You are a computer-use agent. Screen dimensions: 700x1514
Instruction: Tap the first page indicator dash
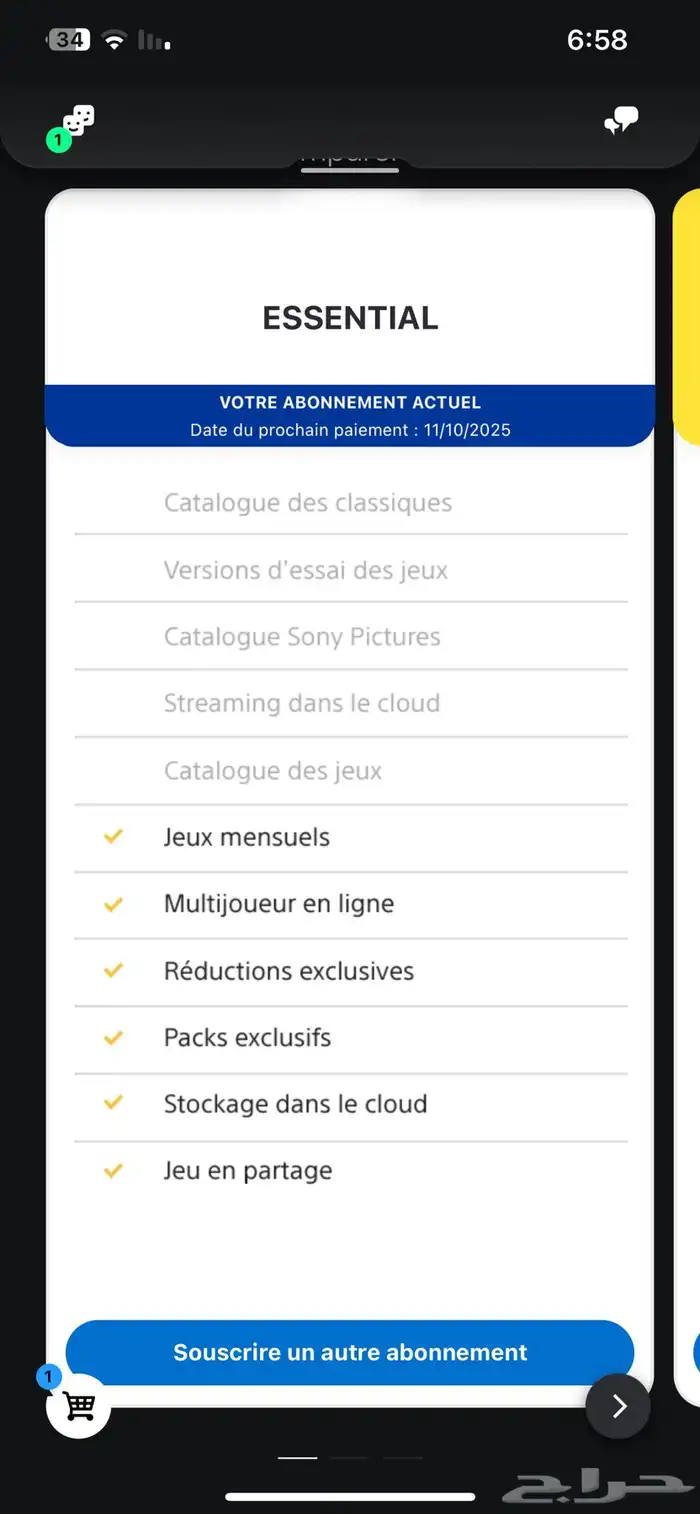(297, 1458)
